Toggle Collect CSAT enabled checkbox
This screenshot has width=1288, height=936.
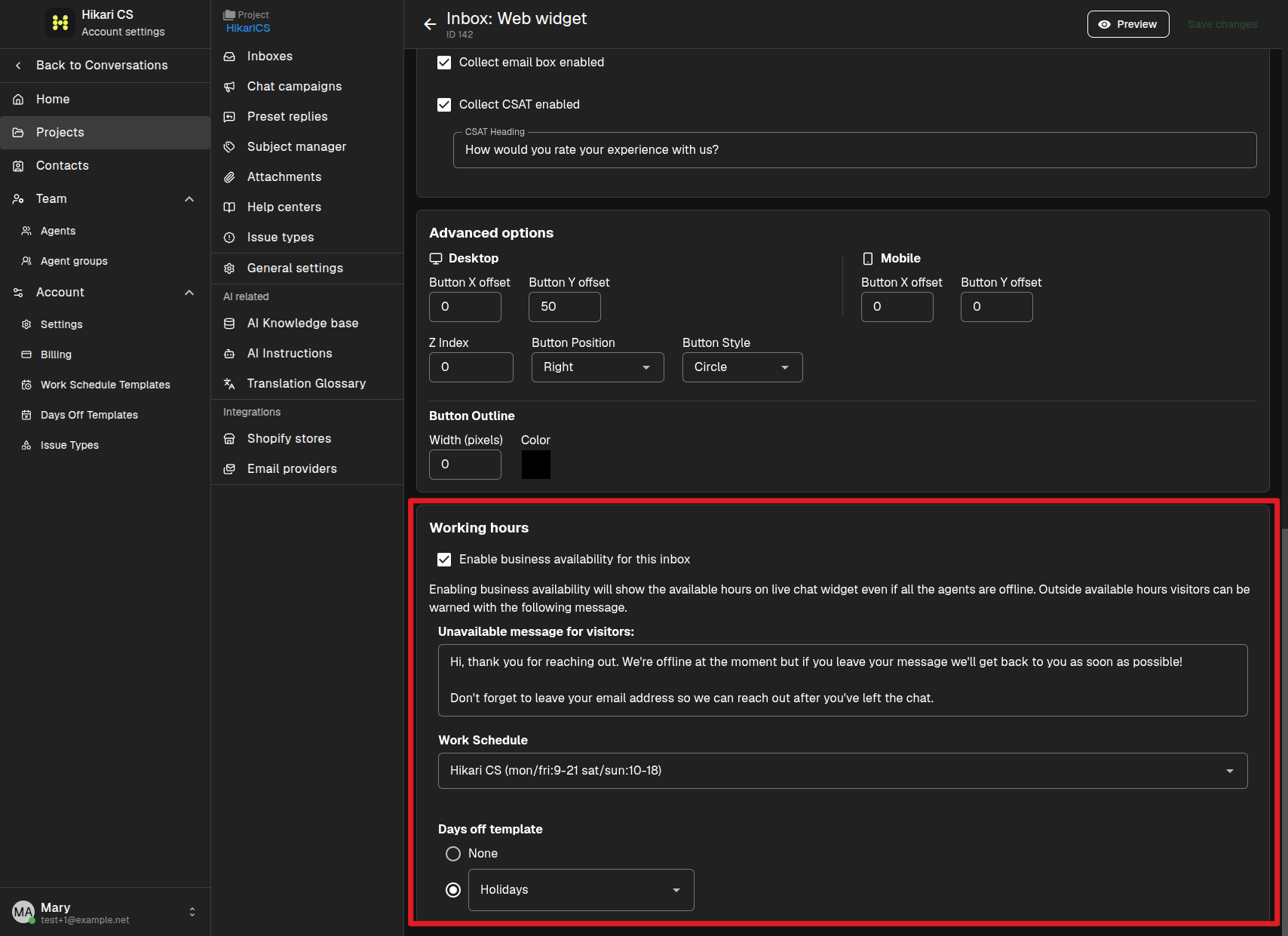click(444, 105)
